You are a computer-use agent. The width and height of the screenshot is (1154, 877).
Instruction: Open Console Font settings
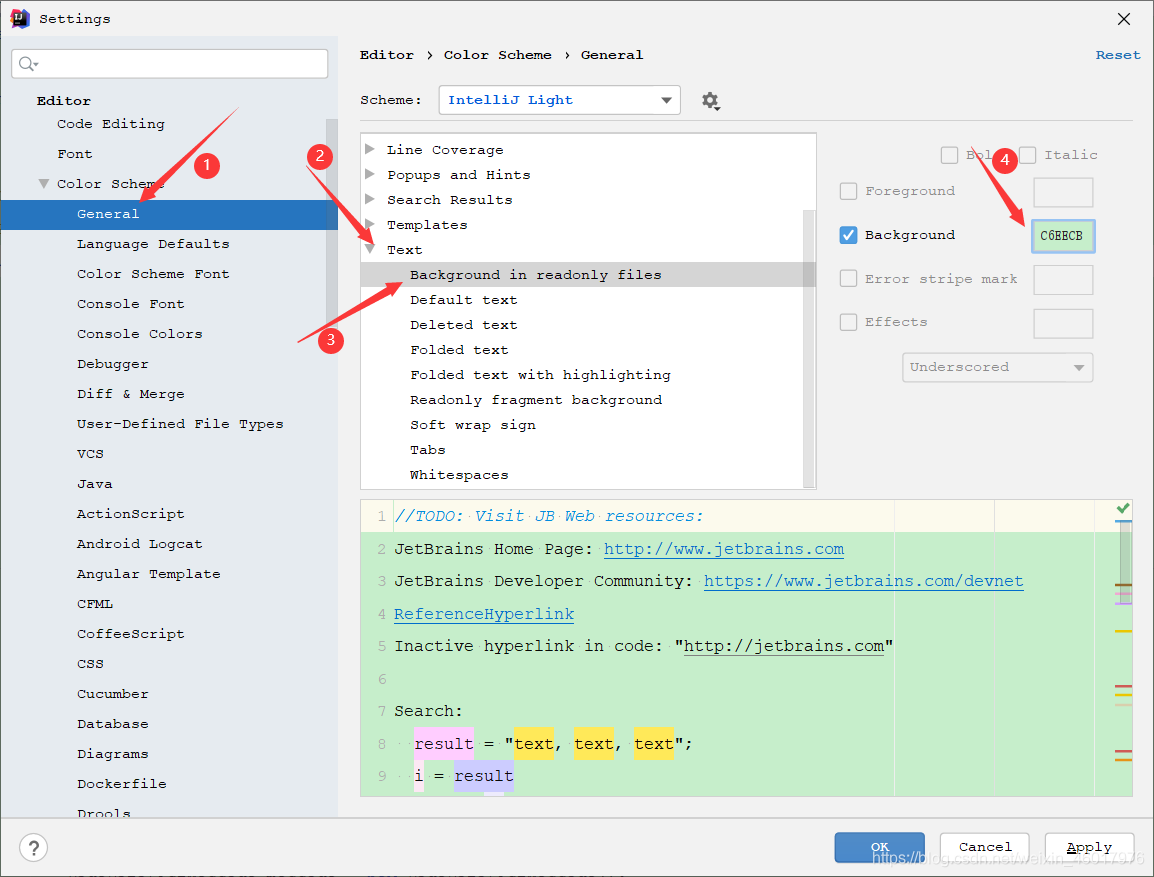130,305
